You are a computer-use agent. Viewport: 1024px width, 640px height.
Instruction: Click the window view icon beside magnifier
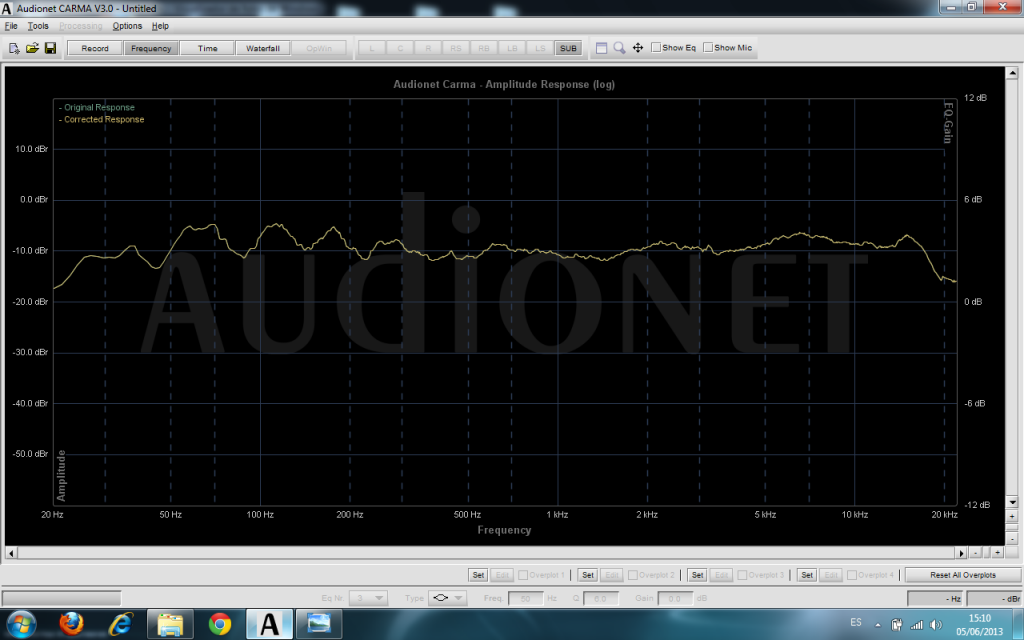[601, 48]
